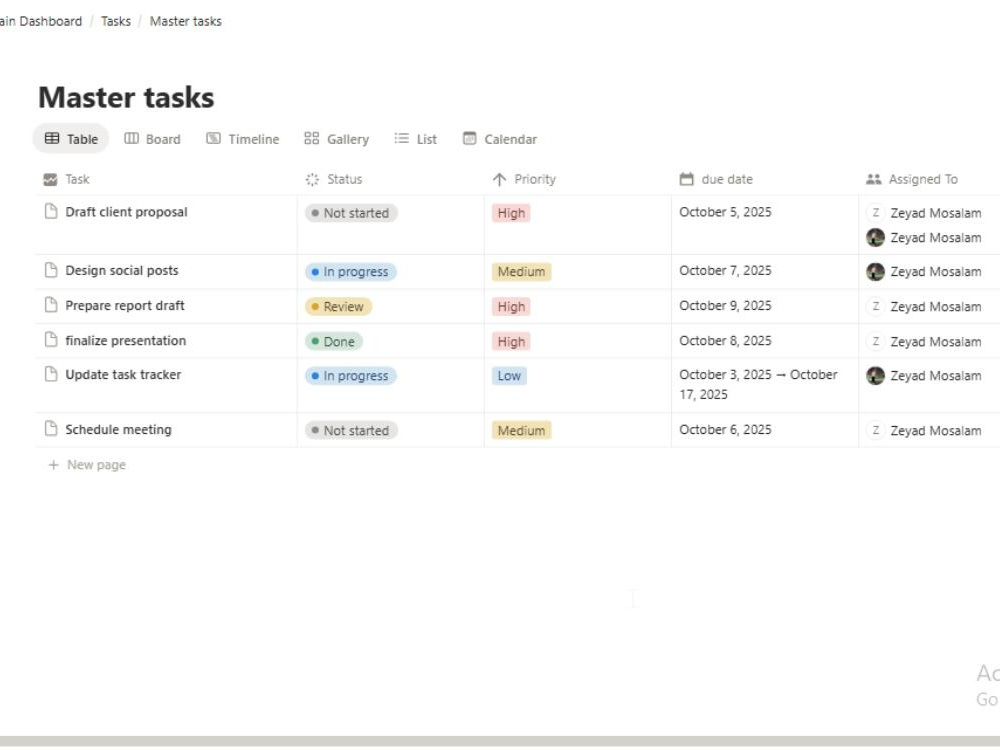
Task: Open the Draft client proposal task
Action: pyautogui.click(x=126, y=212)
